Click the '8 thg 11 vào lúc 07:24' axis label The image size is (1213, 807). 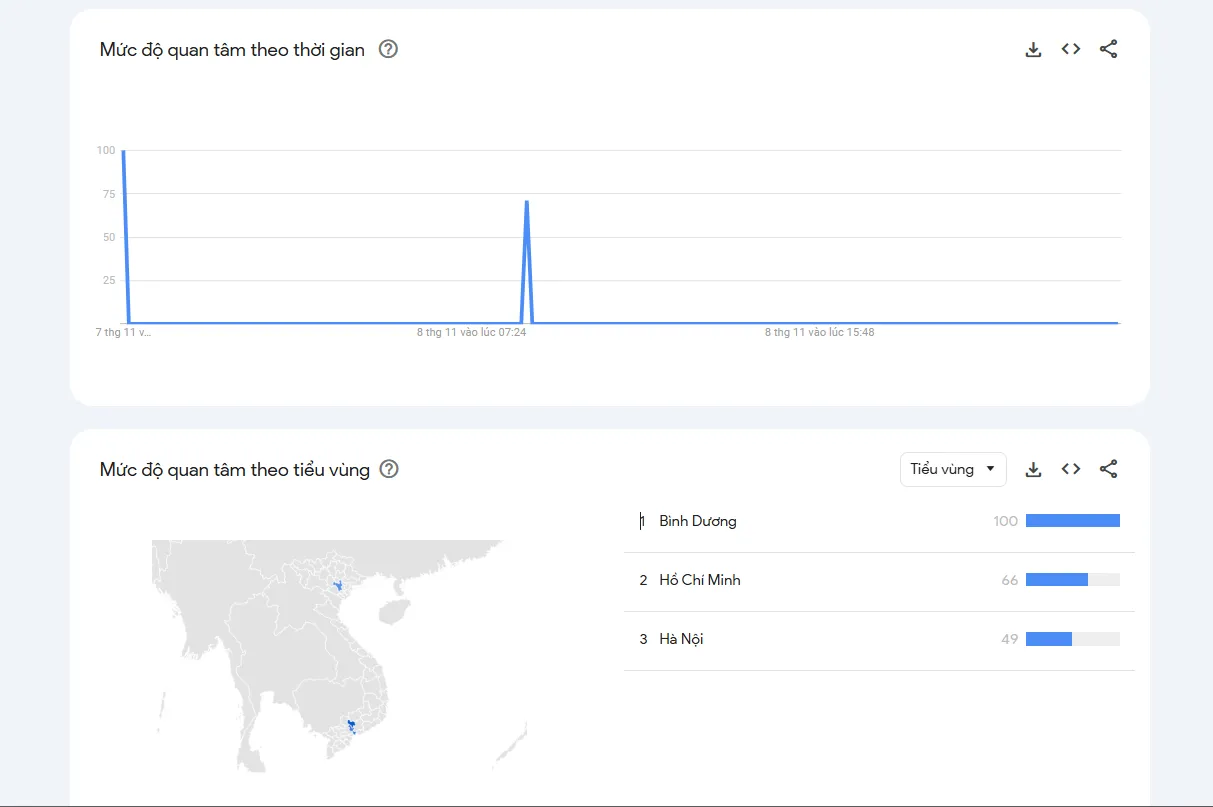click(x=471, y=331)
